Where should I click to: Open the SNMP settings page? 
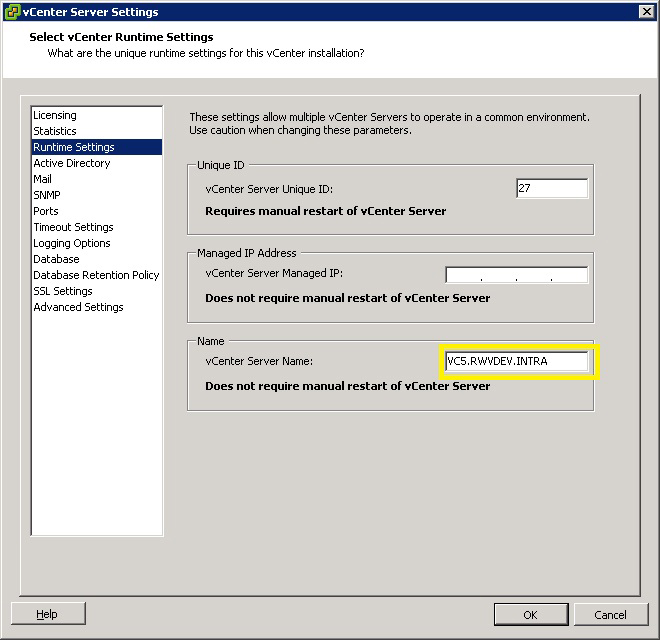click(47, 195)
